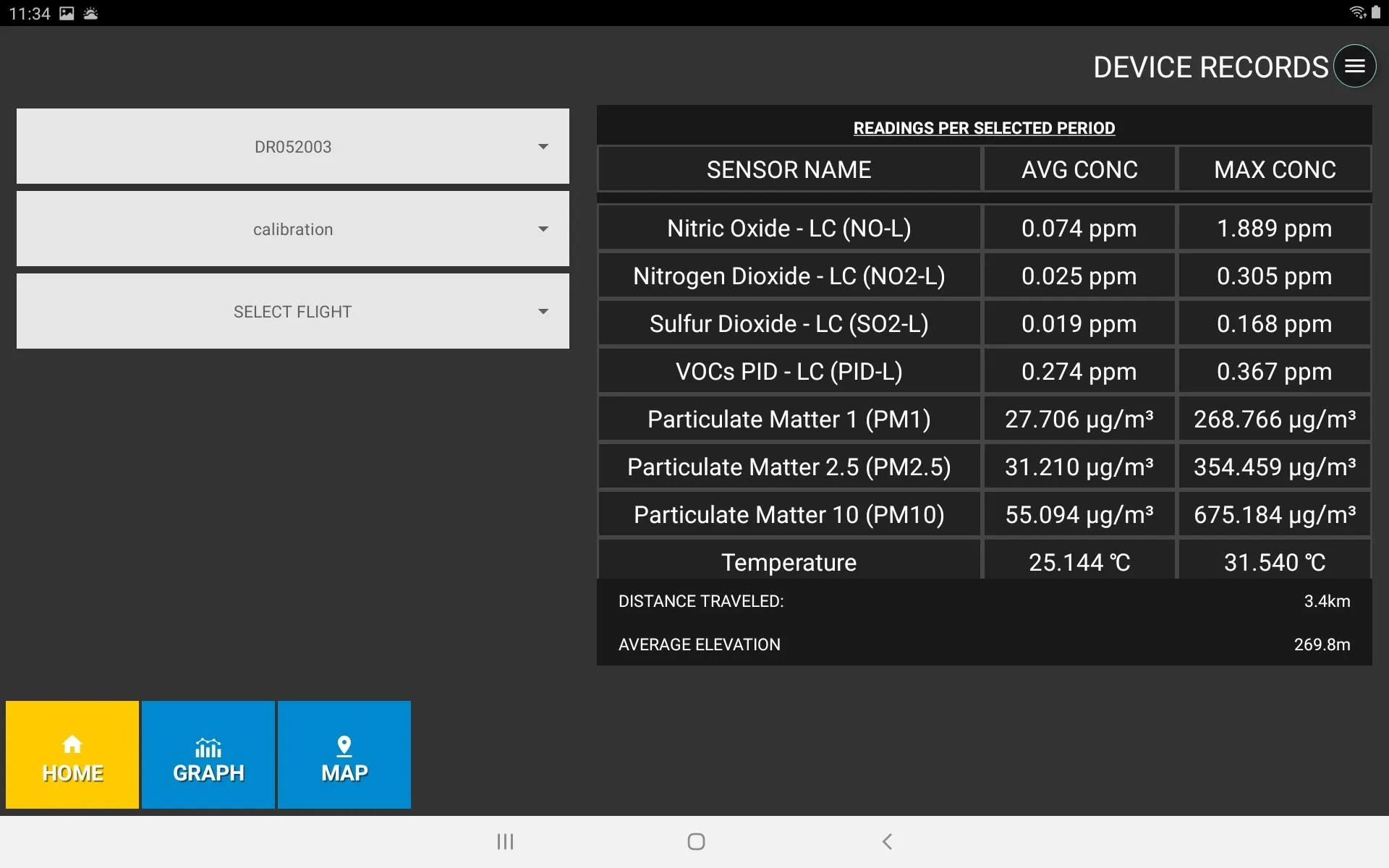Click the AVERAGE ELEVATION label
This screenshot has height=868, width=1389.
click(700, 644)
